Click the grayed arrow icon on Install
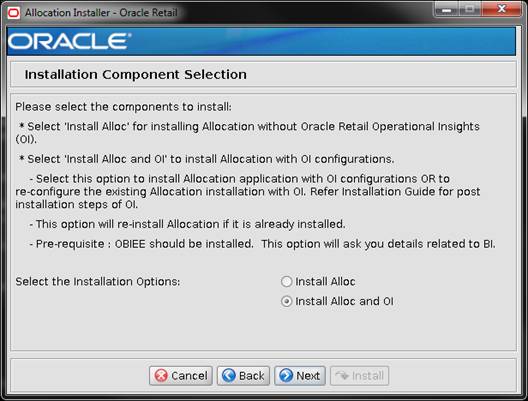Viewport: 528px width, 401px height. tap(342, 376)
